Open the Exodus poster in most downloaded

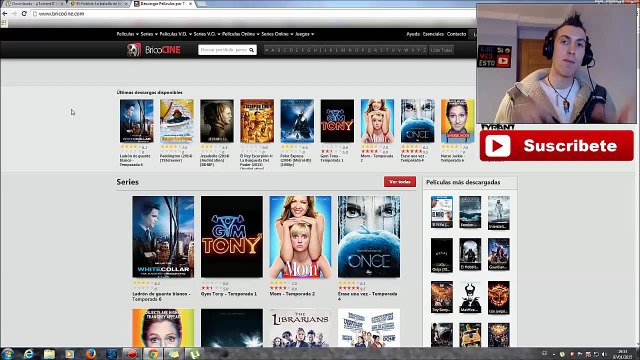tap(470, 212)
